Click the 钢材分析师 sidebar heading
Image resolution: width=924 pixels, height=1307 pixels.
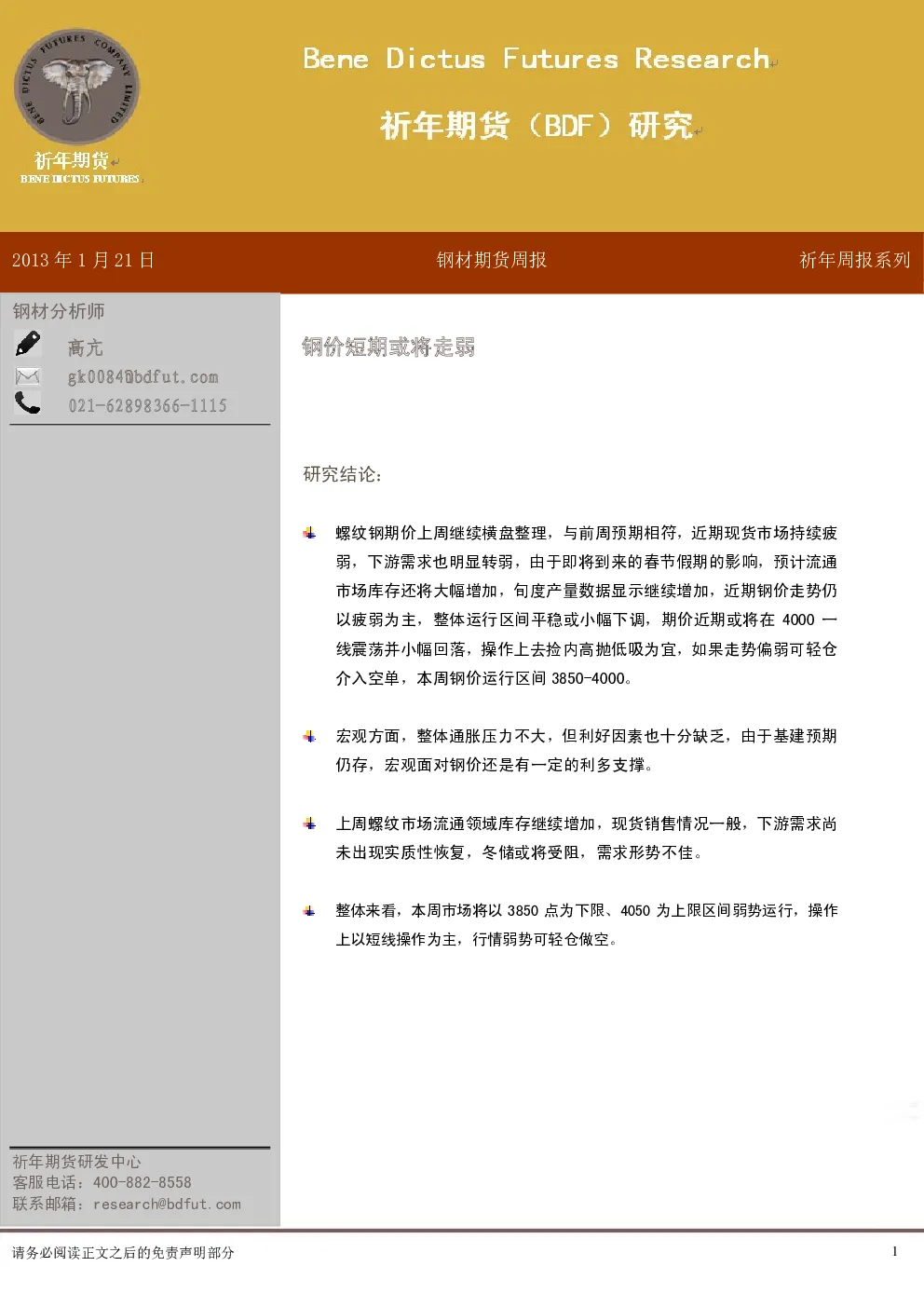point(59,311)
